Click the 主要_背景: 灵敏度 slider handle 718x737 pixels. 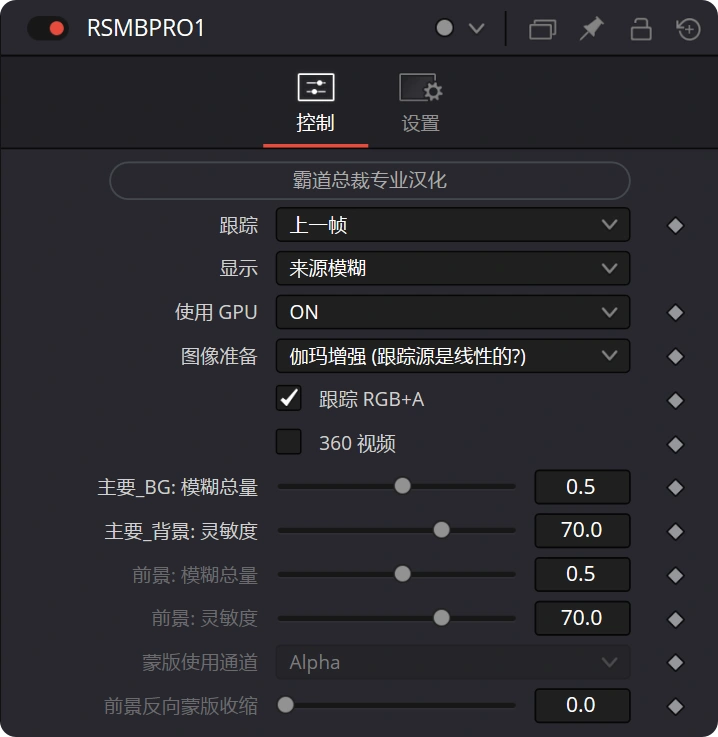click(441, 530)
